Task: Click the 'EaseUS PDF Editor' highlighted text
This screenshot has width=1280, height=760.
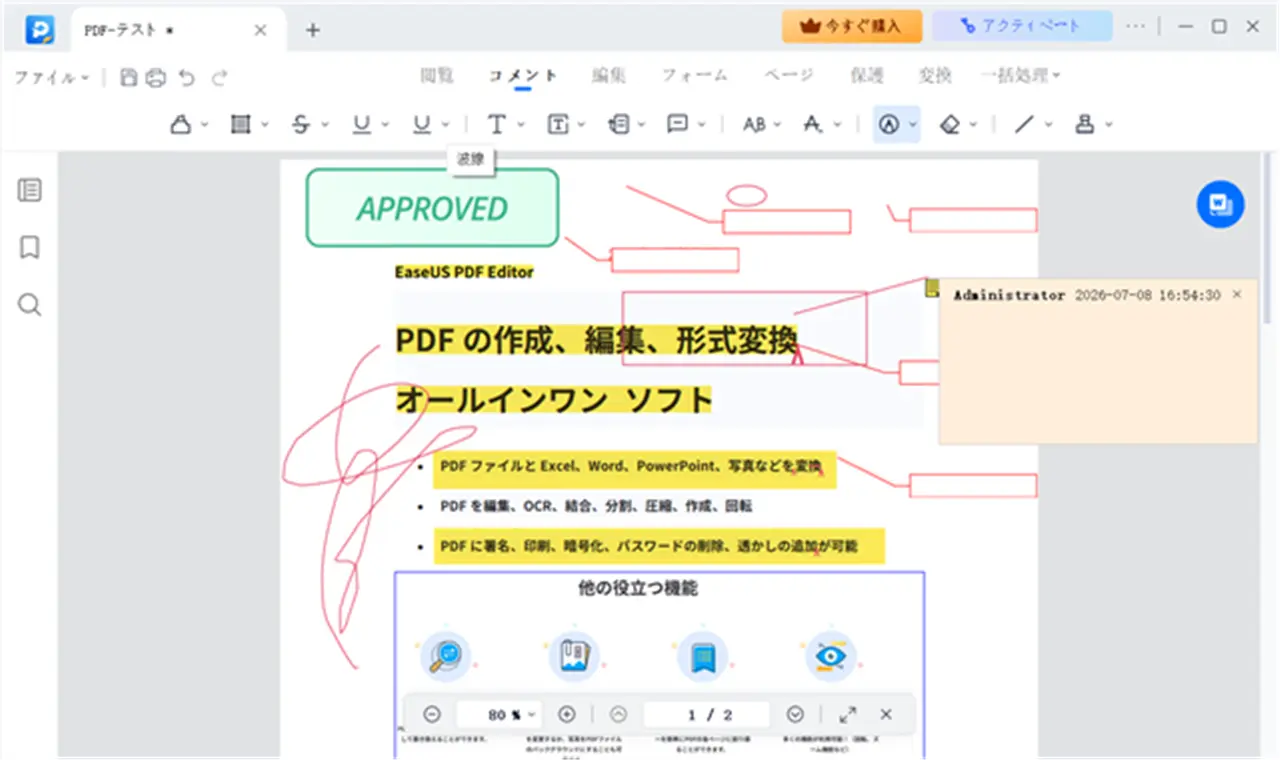Action: click(464, 271)
